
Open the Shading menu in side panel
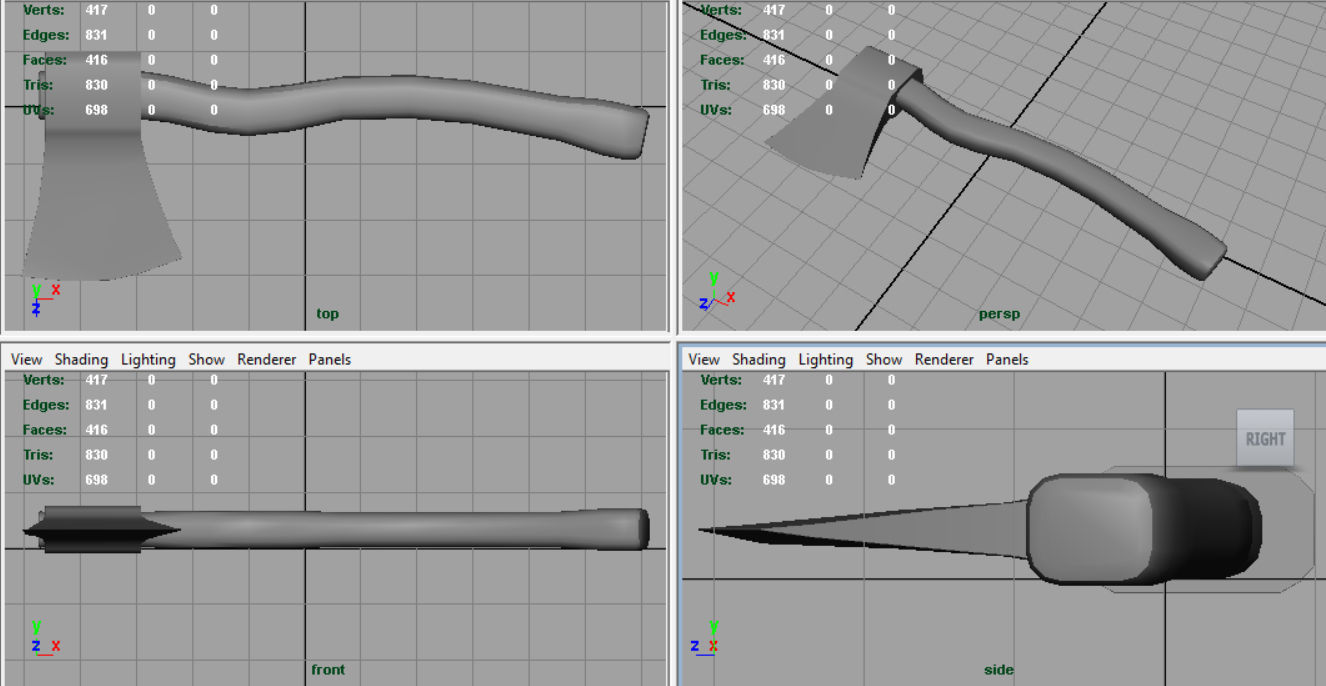758,359
